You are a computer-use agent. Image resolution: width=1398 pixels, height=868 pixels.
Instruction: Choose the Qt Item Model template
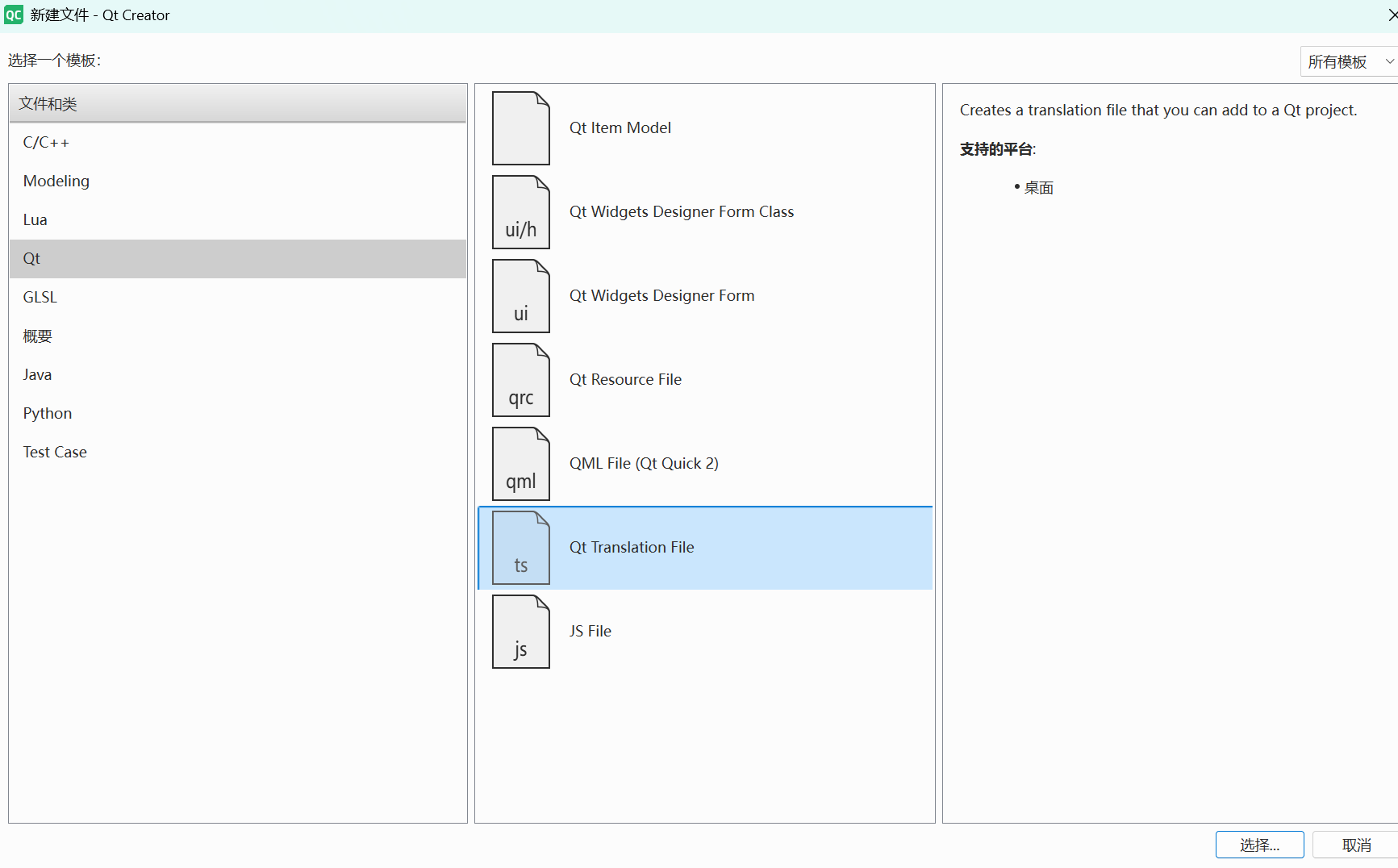pos(705,128)
